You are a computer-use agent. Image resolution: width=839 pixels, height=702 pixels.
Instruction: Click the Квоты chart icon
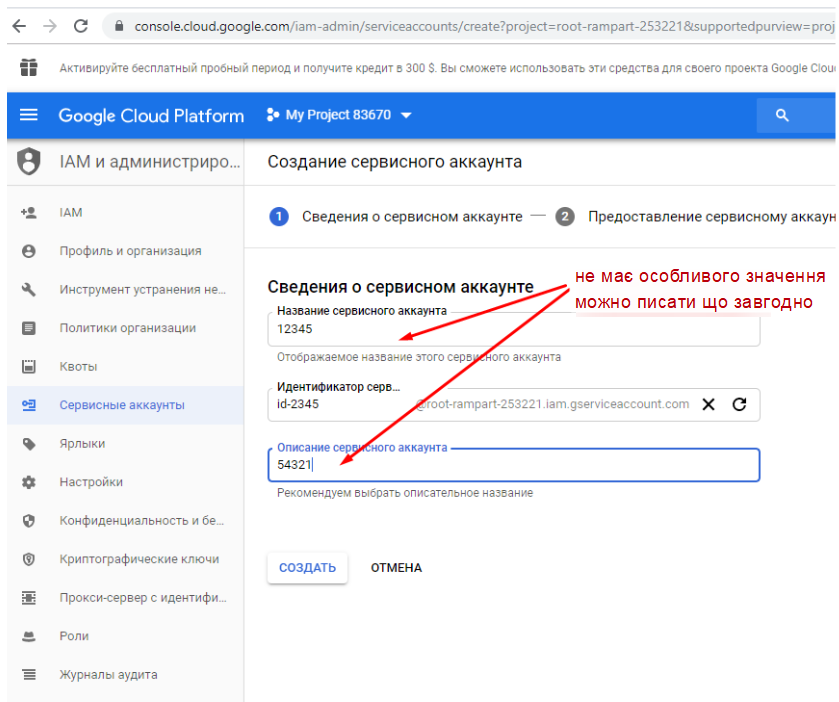pyautogui.click(x=29, y=367)
